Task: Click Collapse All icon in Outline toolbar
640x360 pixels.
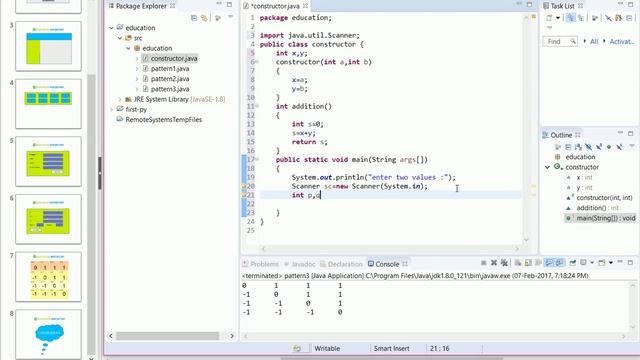Action: (568, 147)
